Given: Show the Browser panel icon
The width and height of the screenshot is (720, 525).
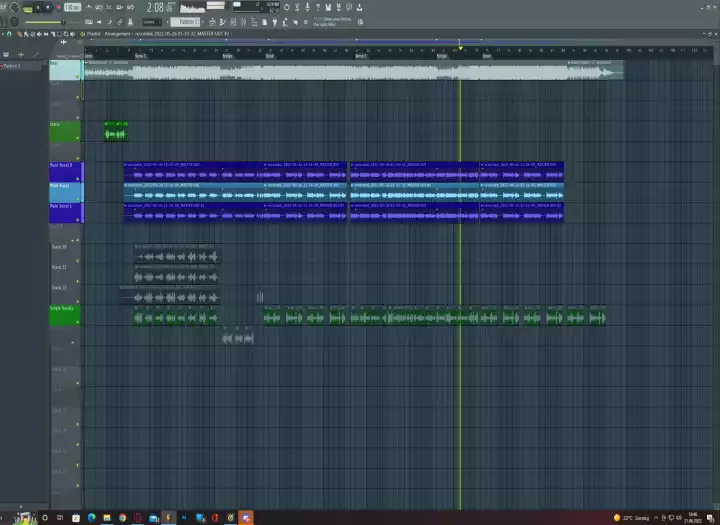Looking at the screenshot, I should coord(254,22).
